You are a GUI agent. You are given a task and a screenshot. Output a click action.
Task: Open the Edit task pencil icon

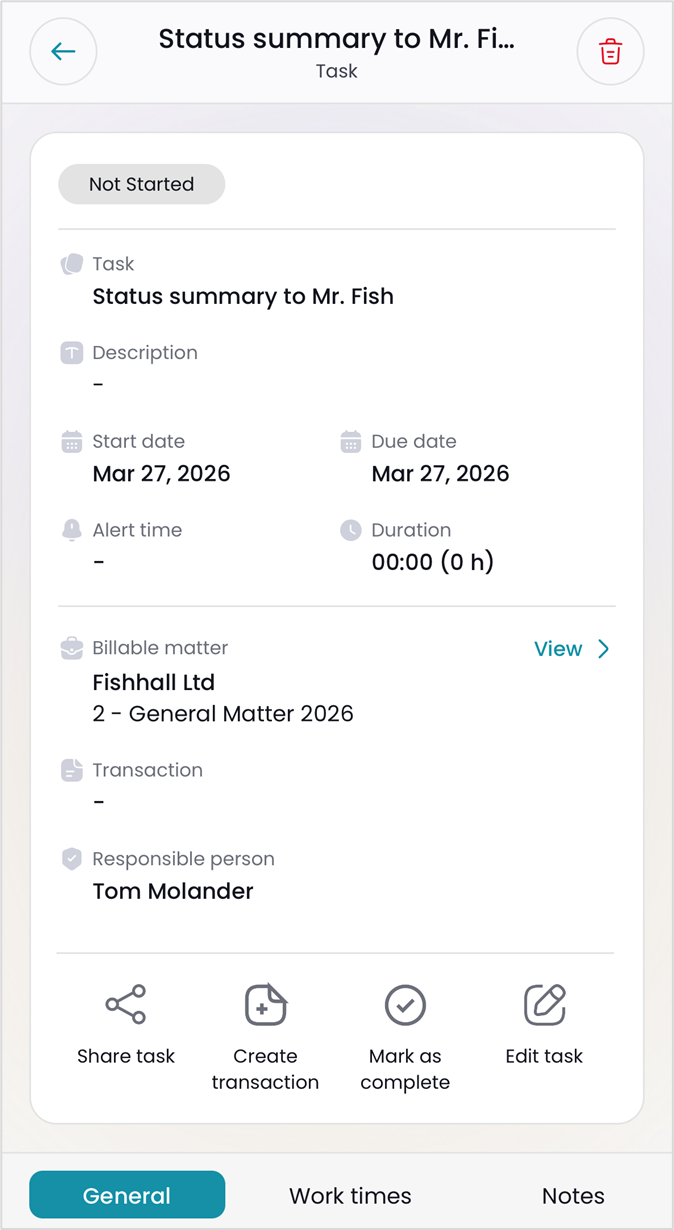point(544,1005)
